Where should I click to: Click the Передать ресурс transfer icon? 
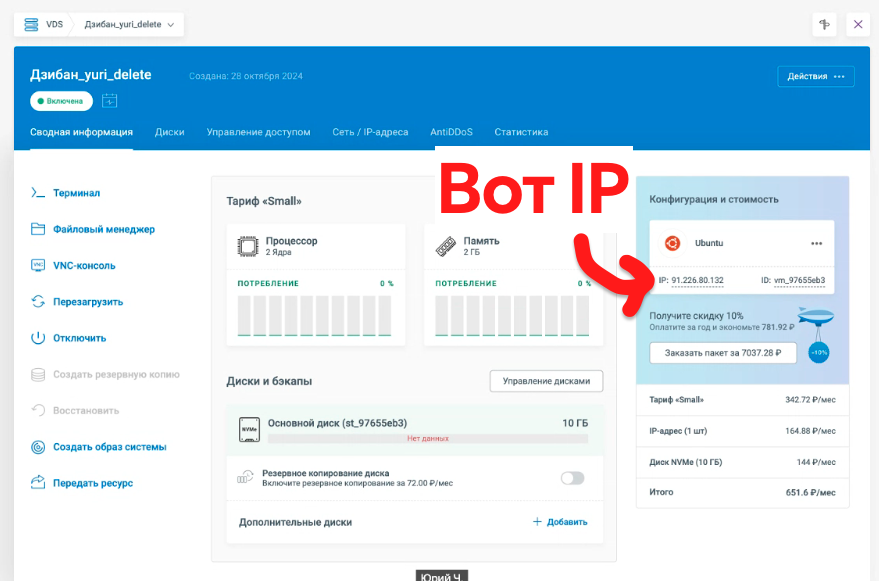tap(38, 483)
